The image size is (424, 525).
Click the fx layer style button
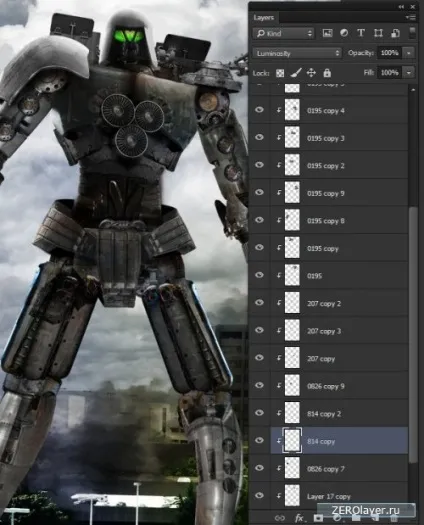[298, 519]
